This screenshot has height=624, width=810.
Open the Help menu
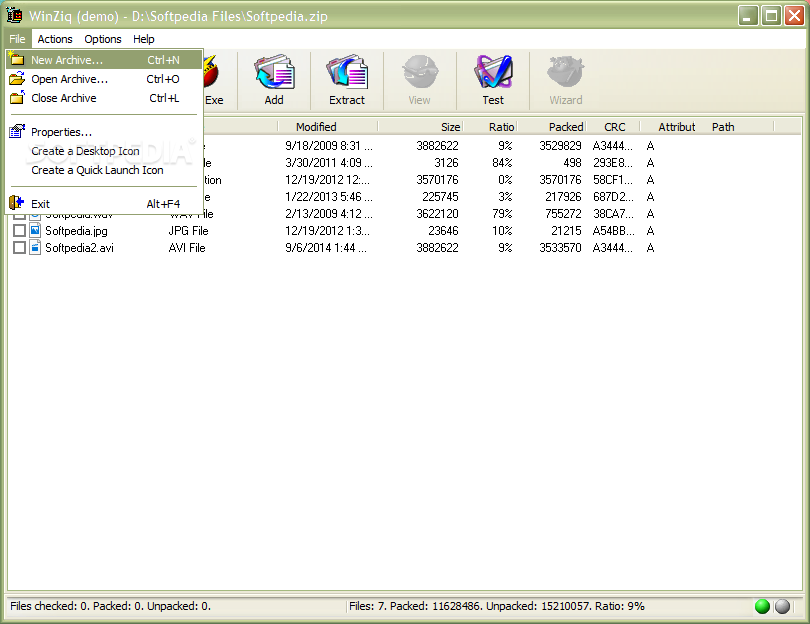click(x=144, y=39)
